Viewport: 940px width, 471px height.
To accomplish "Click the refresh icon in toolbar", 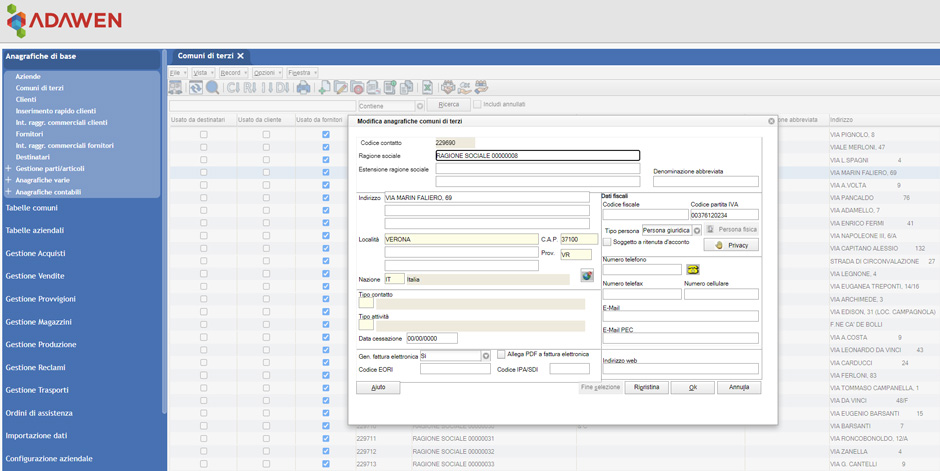I will click(x=196, y=88).
